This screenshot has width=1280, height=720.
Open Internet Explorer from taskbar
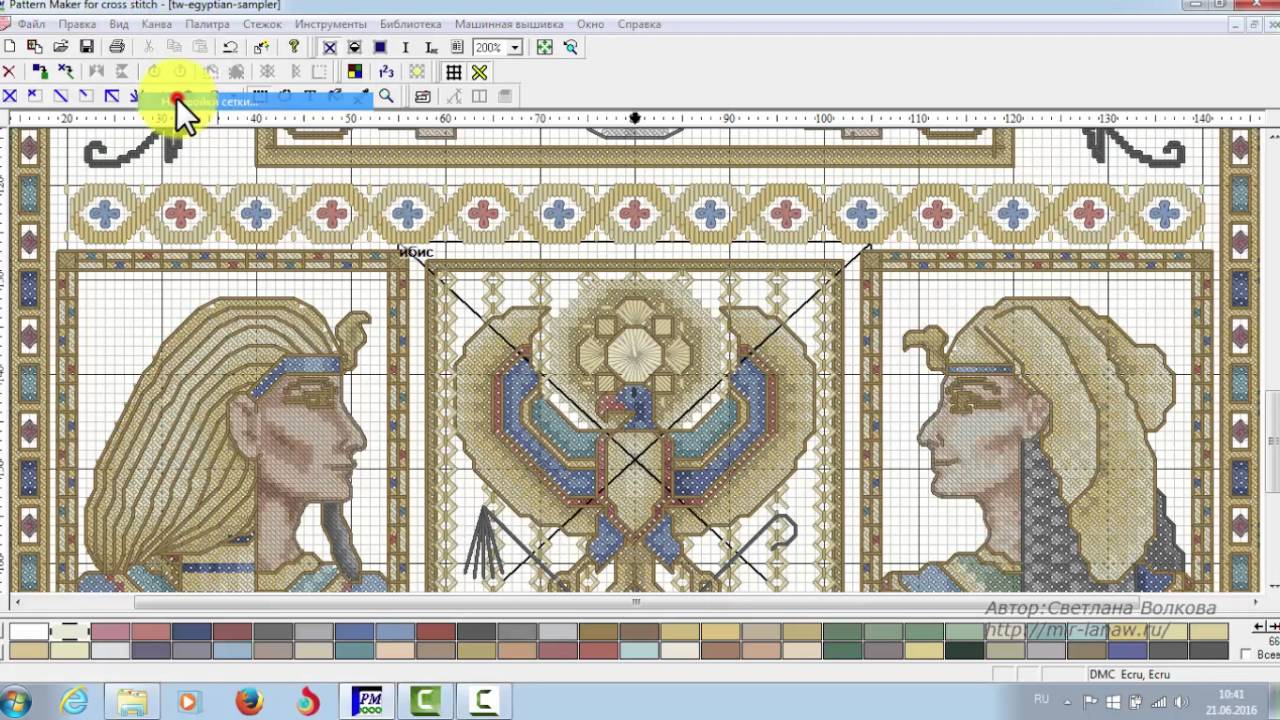[76, 702]
